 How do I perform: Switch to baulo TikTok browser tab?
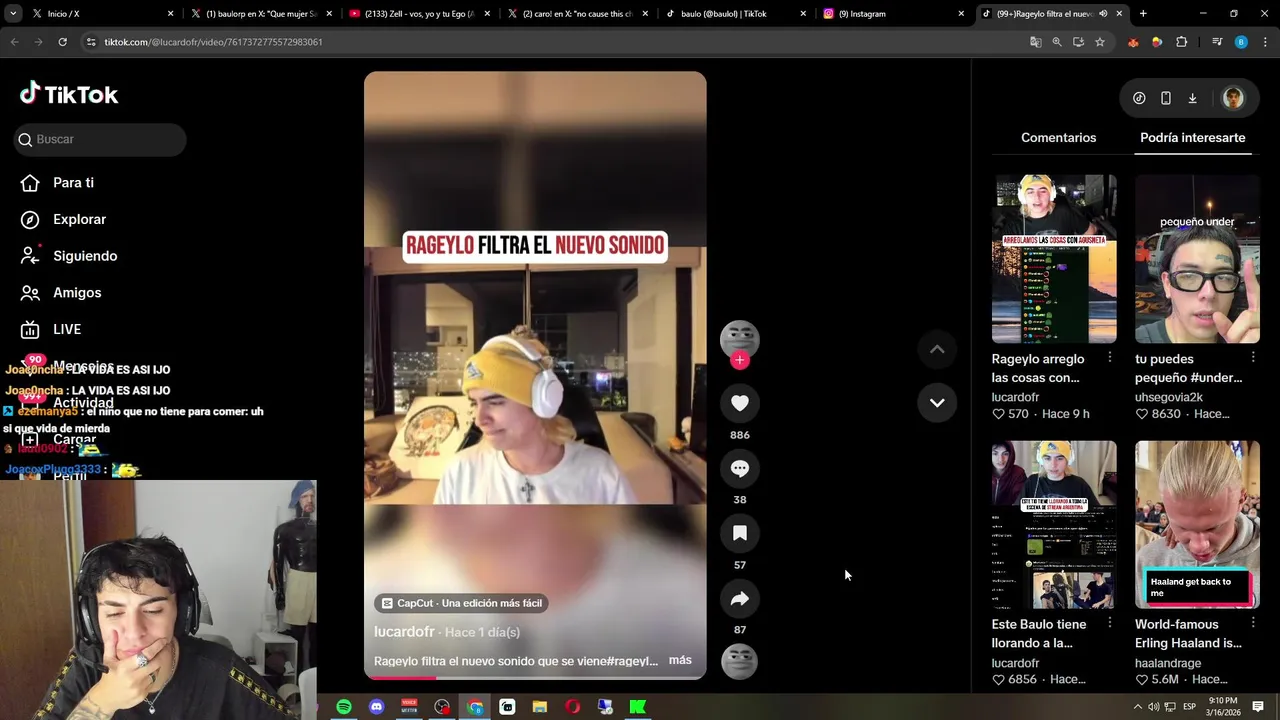tap(735, 14)
